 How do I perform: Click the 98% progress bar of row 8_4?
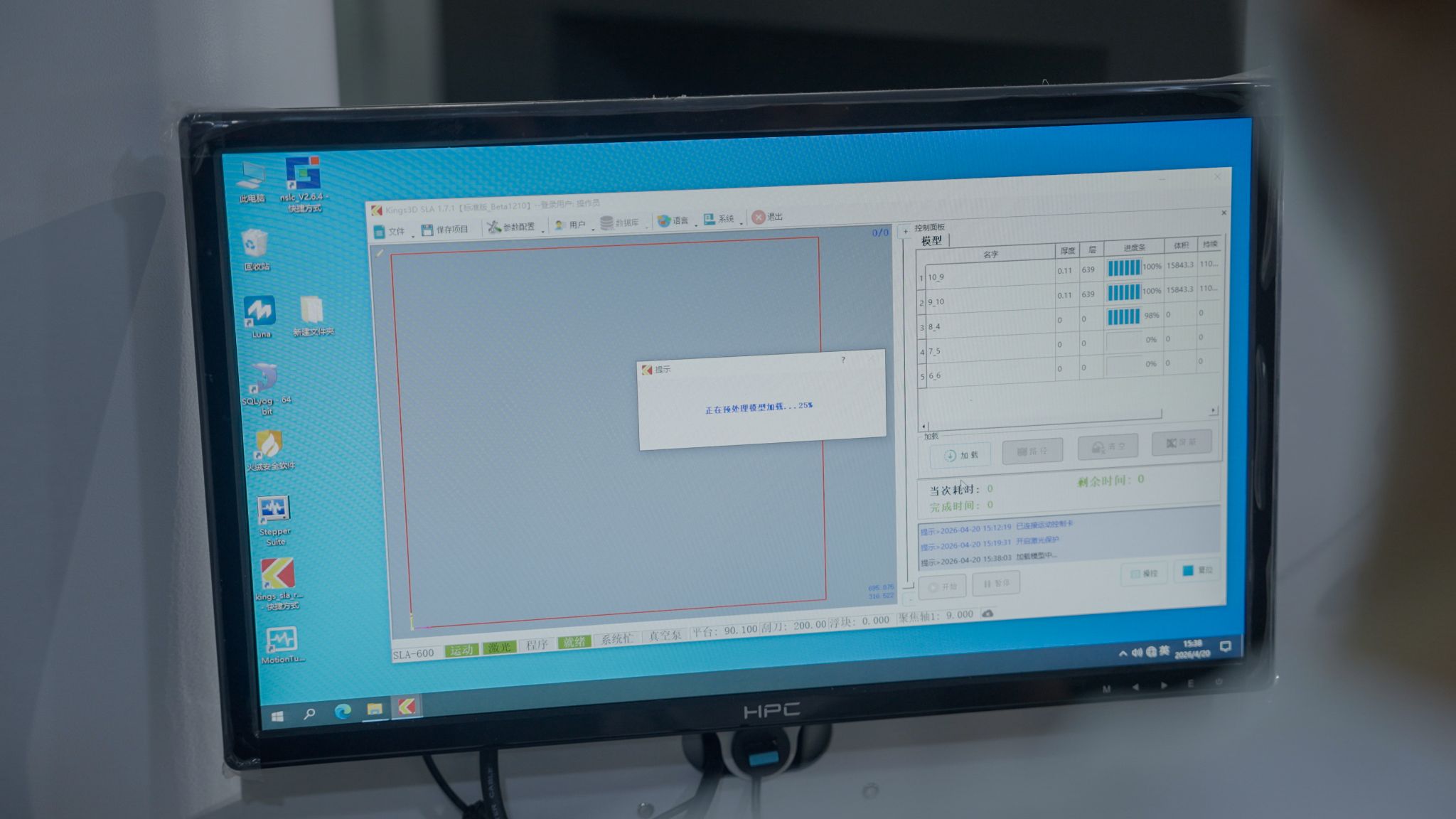click(1124, 316)
